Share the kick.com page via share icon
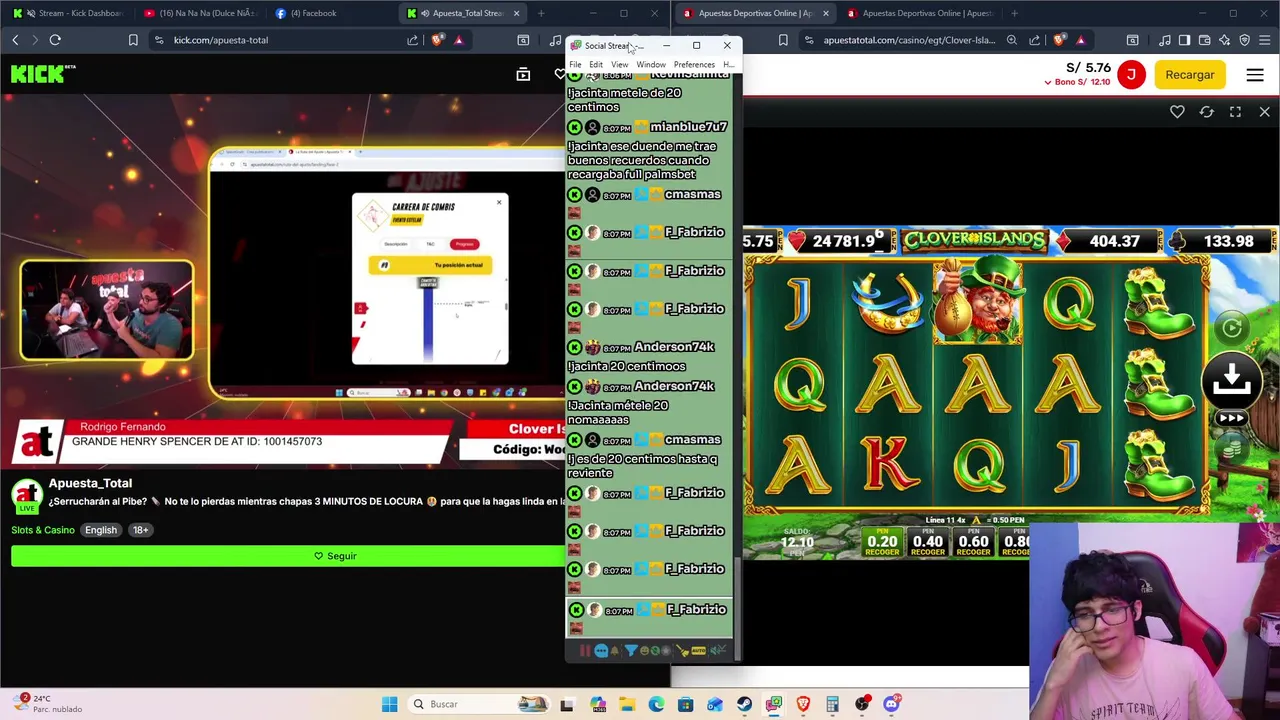 (412, 40)
